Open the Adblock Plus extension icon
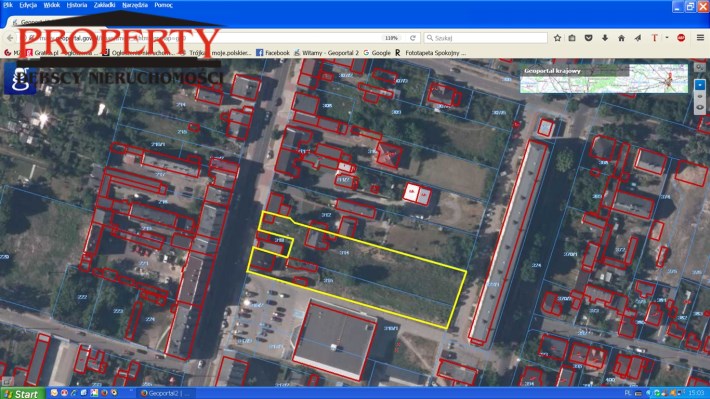The height and width of the screenshot is (399, 710). (681, 38)
